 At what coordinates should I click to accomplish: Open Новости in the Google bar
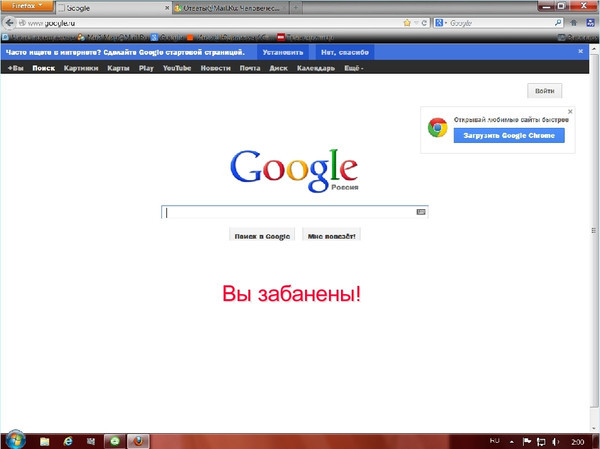click(x=215, y=68)
